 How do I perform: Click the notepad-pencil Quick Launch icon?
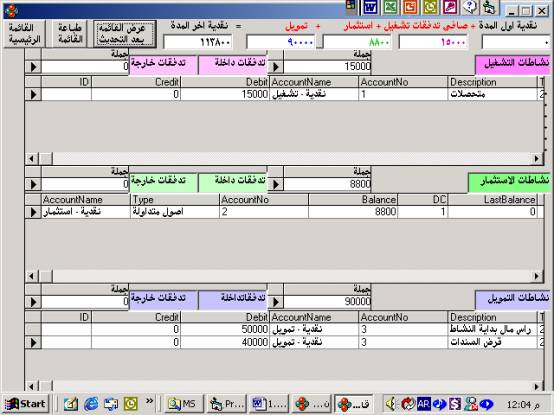pyautogui.click(x=71, y=404)
